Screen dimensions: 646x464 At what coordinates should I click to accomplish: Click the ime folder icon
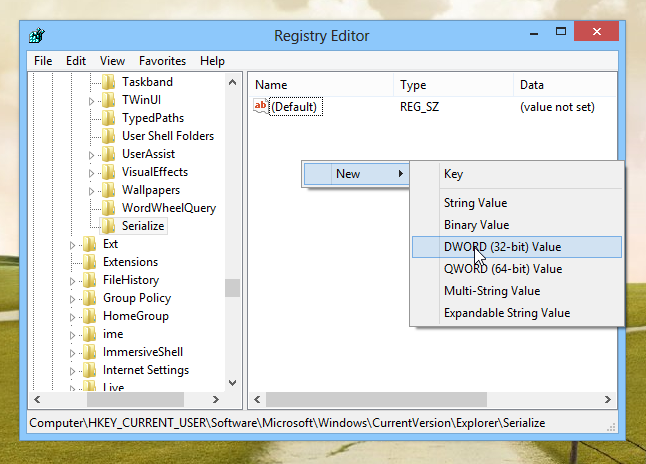click(x=90, y=334)
